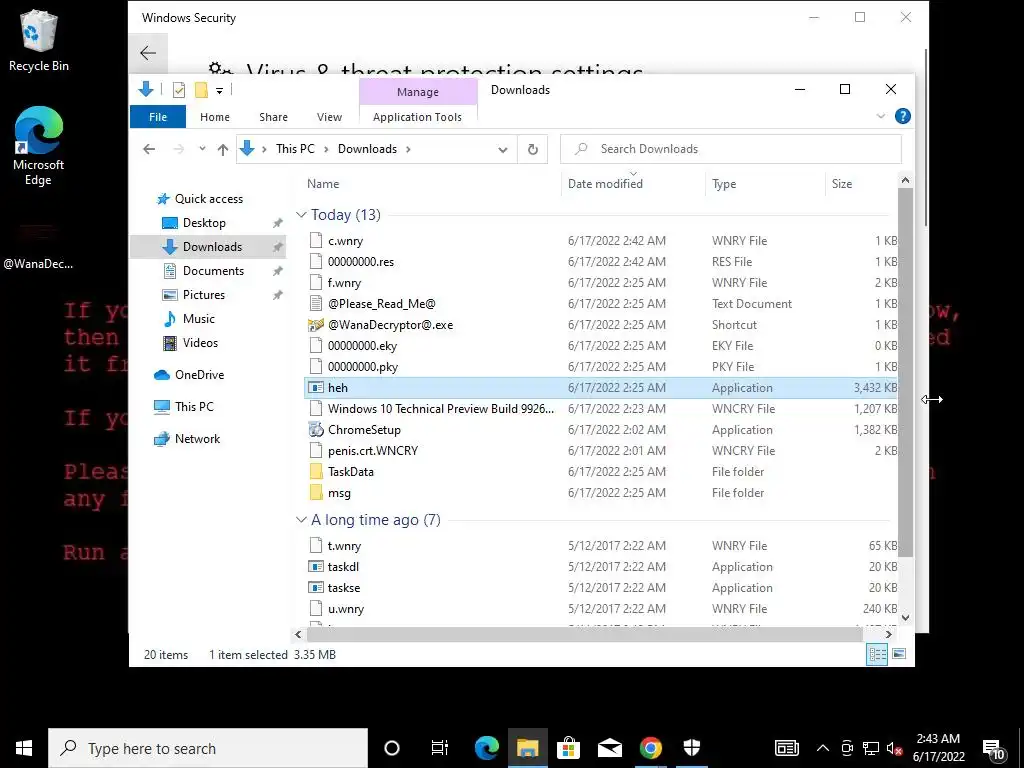Open the Recycle Bin desktop icon

click(39, 40)
